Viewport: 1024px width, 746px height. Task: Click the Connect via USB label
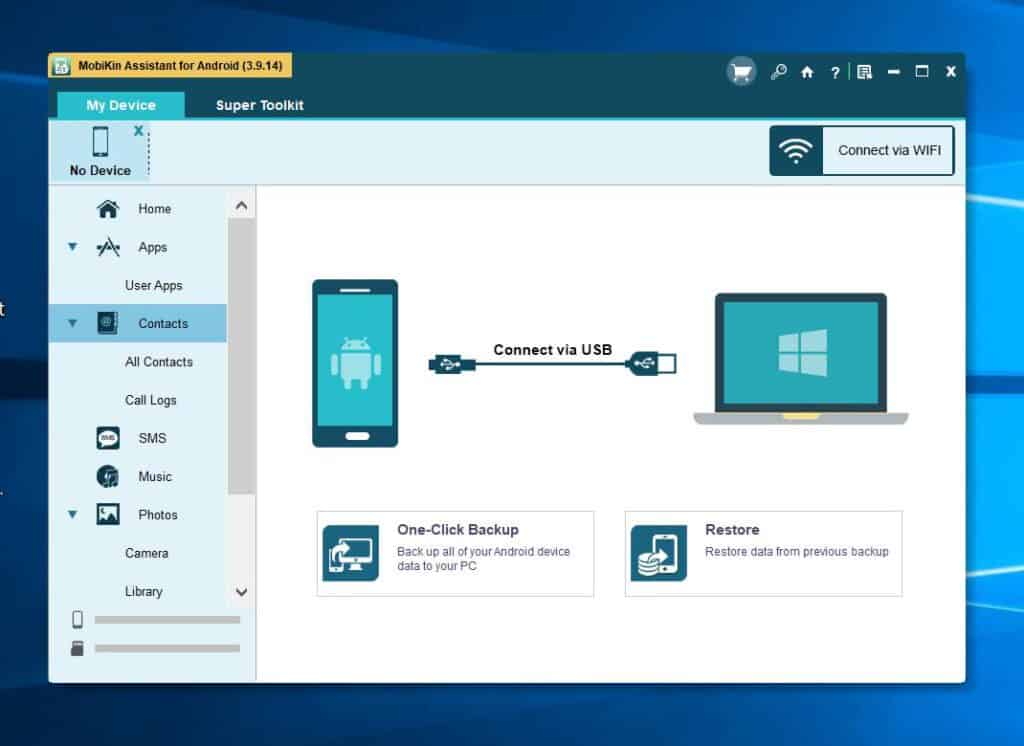(552, 349)
